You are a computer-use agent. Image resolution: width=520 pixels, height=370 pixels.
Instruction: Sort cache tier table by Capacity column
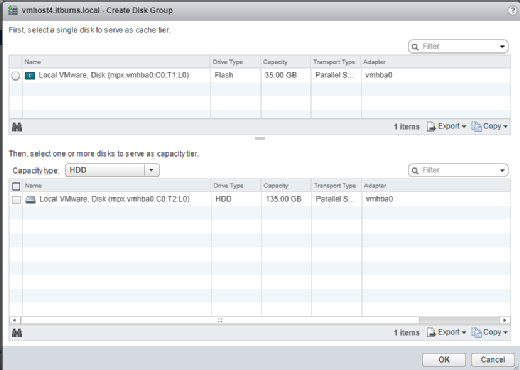286,62
